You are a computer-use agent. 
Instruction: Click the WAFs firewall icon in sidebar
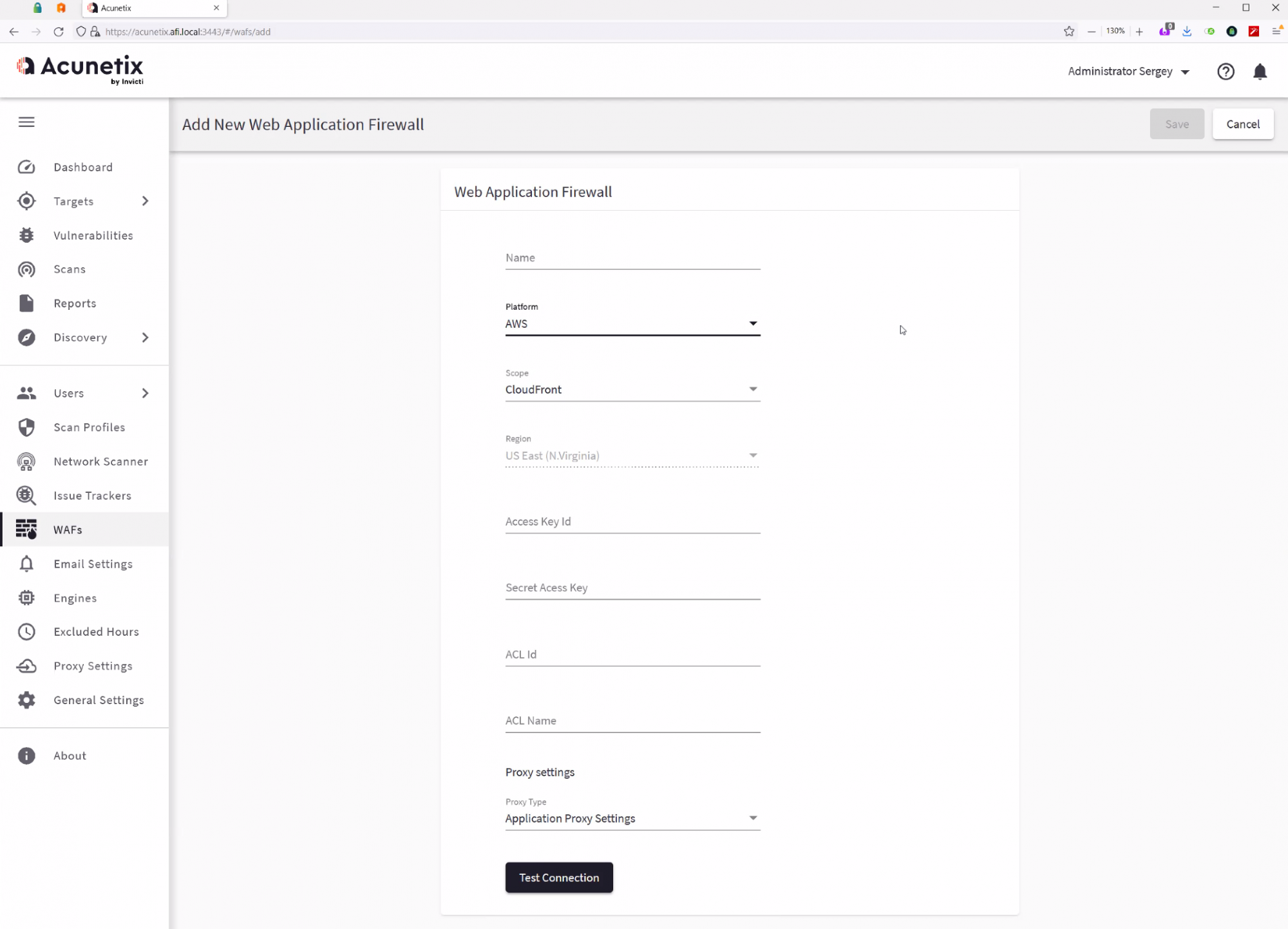26,529
